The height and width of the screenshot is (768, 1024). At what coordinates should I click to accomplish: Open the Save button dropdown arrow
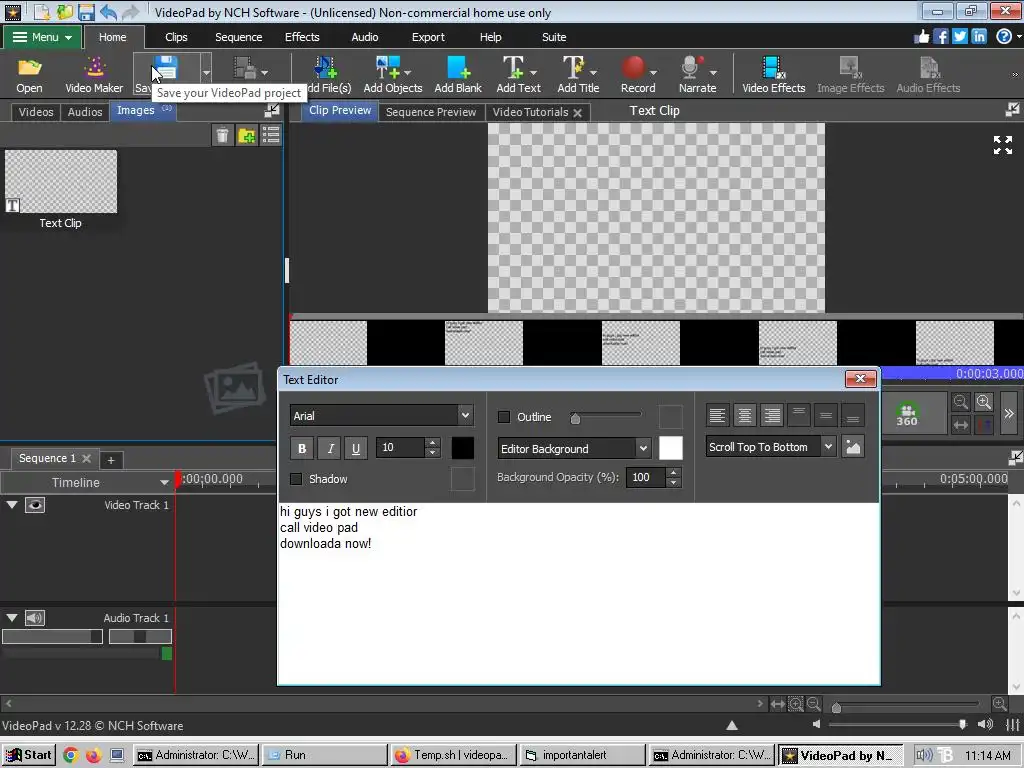click(x=206, y=73)
